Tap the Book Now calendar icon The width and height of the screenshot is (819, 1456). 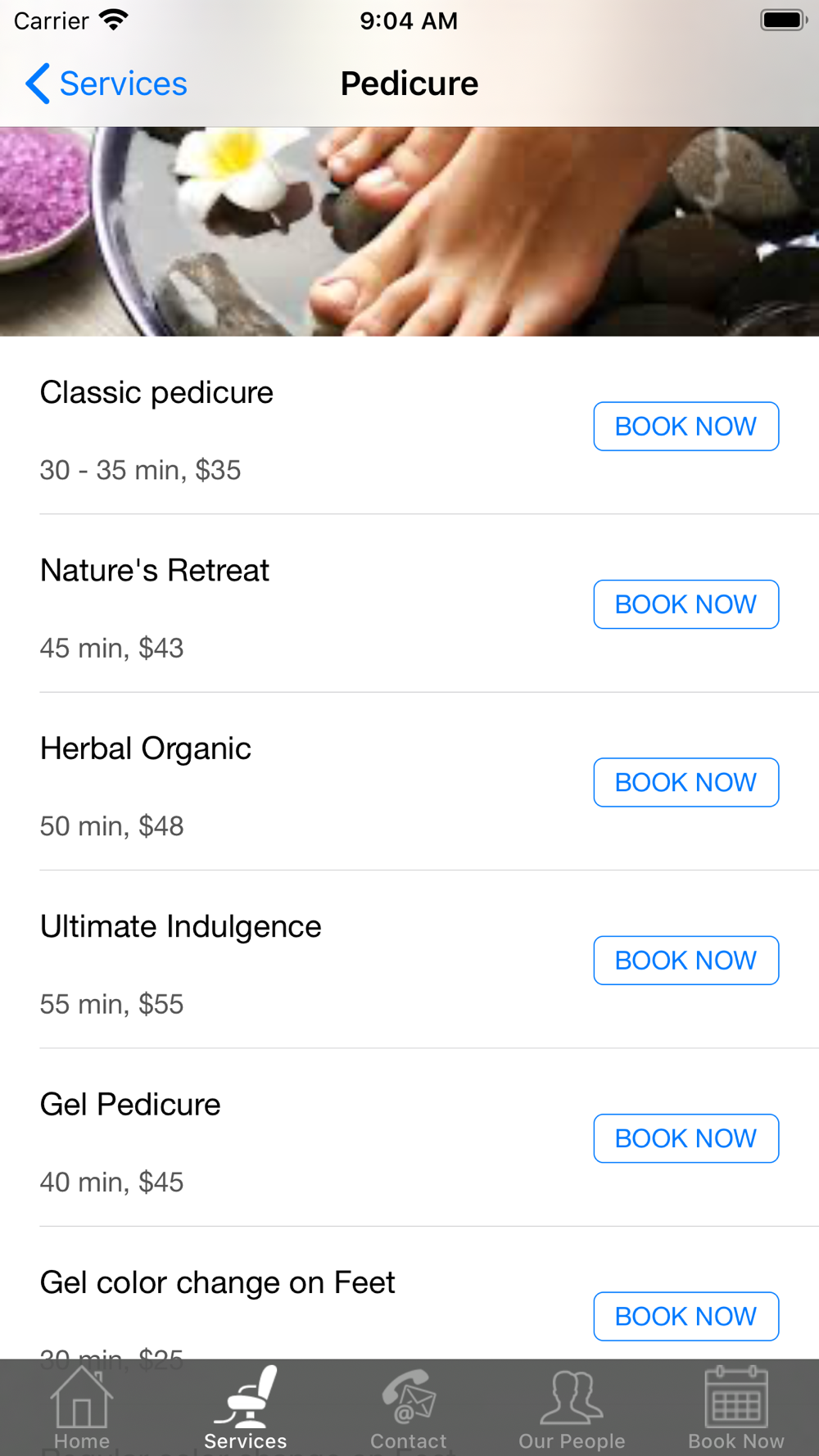(736, 1397)
